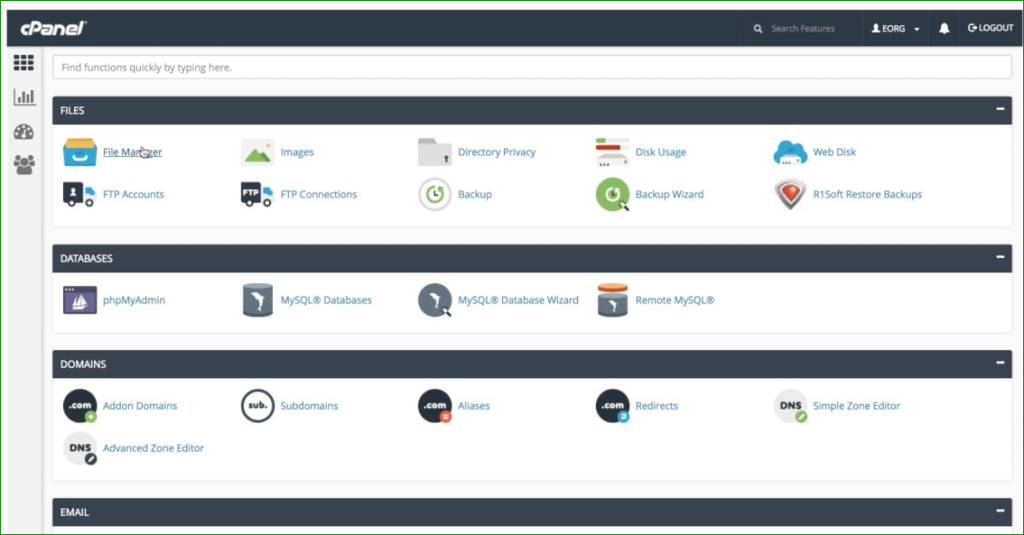The image size is (1024, 535).
Task: Collapse the Email section
Action: pos(998,512)
